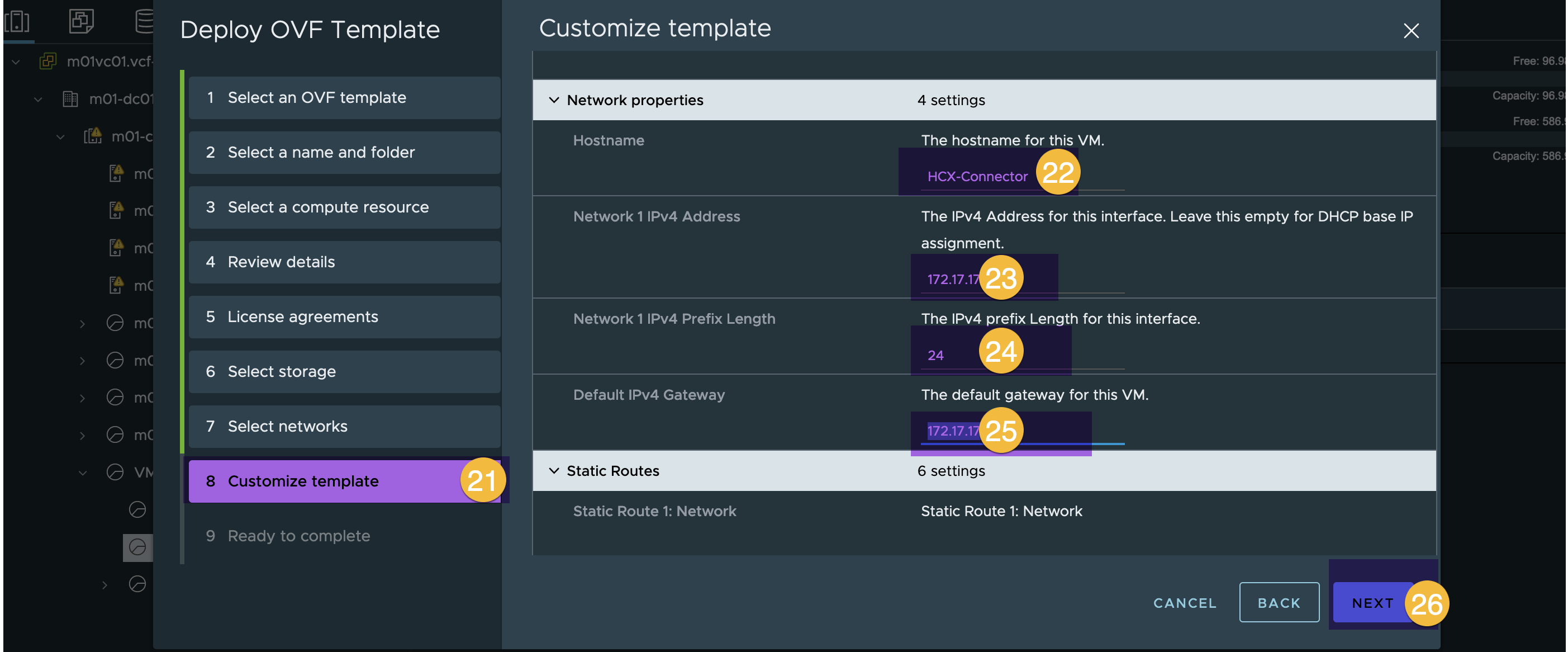Go to step 4 Review details
The image size is (1568, 652).
click(x=345, y=262)
